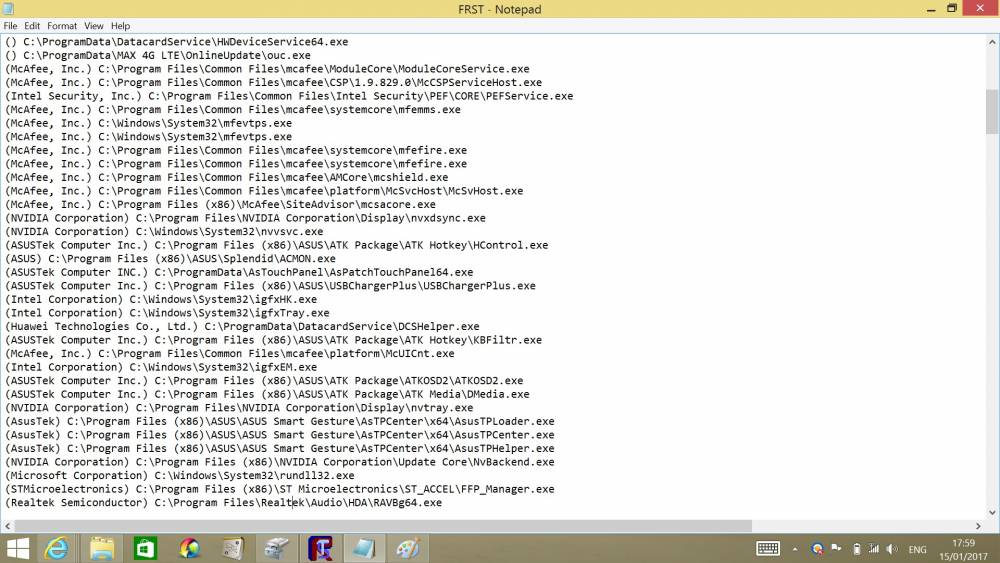Open the Windows Start button
This screenshot has width=1000, height=563.
18,548
